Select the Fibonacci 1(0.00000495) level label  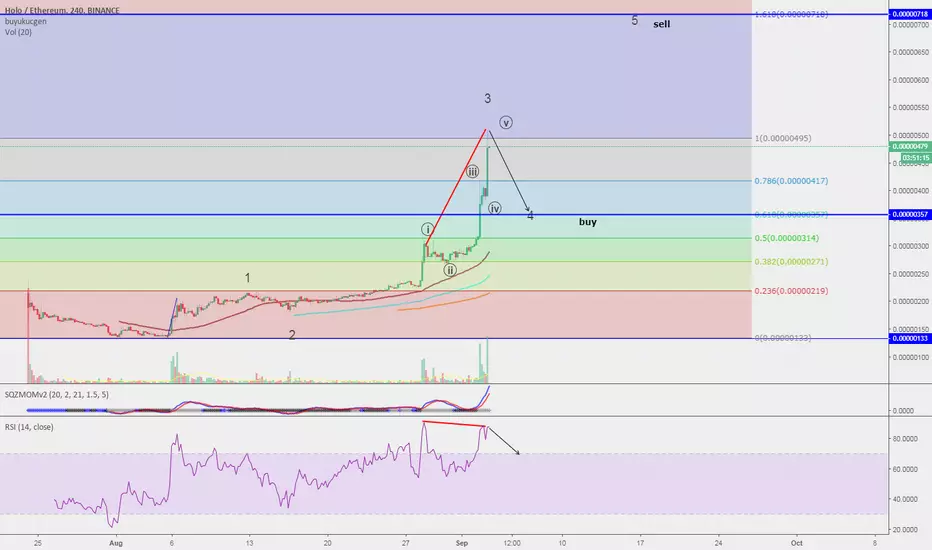coord(783,139)
